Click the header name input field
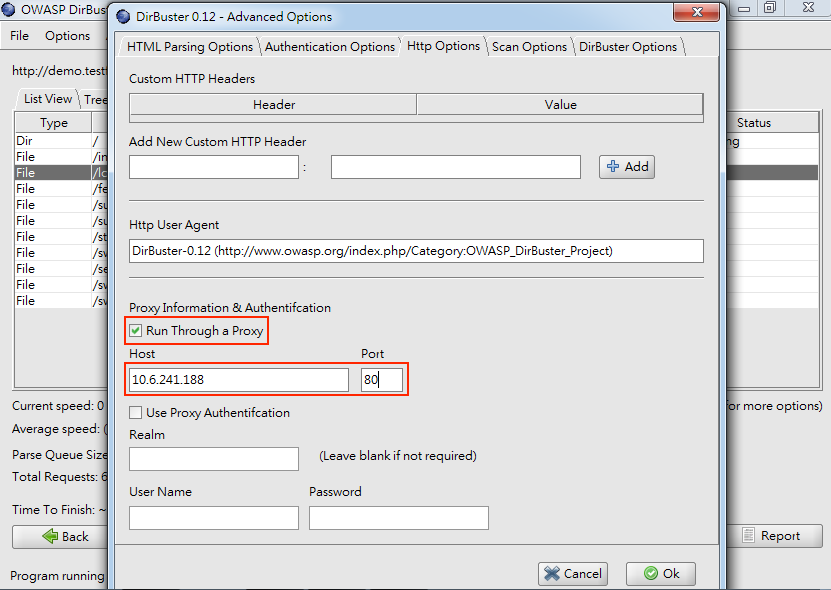This screenshot has width=831, height=590. 214,167
